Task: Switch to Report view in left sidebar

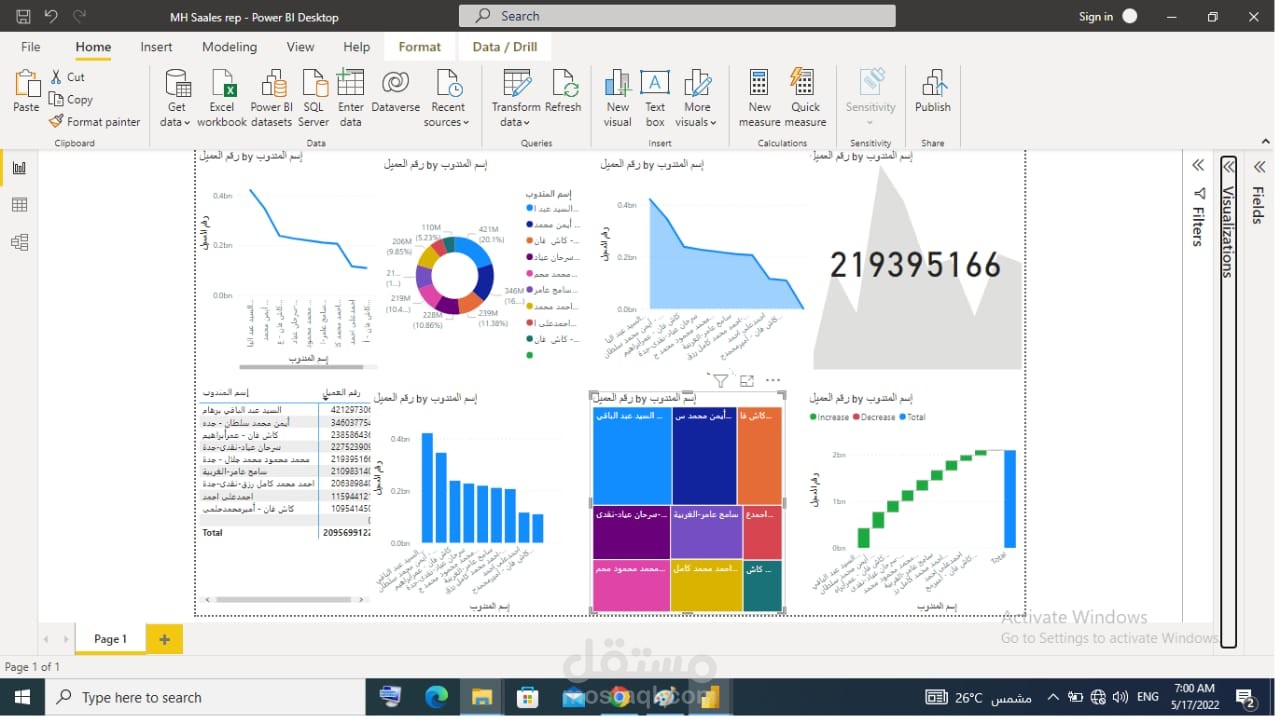Action: point(19,167)
